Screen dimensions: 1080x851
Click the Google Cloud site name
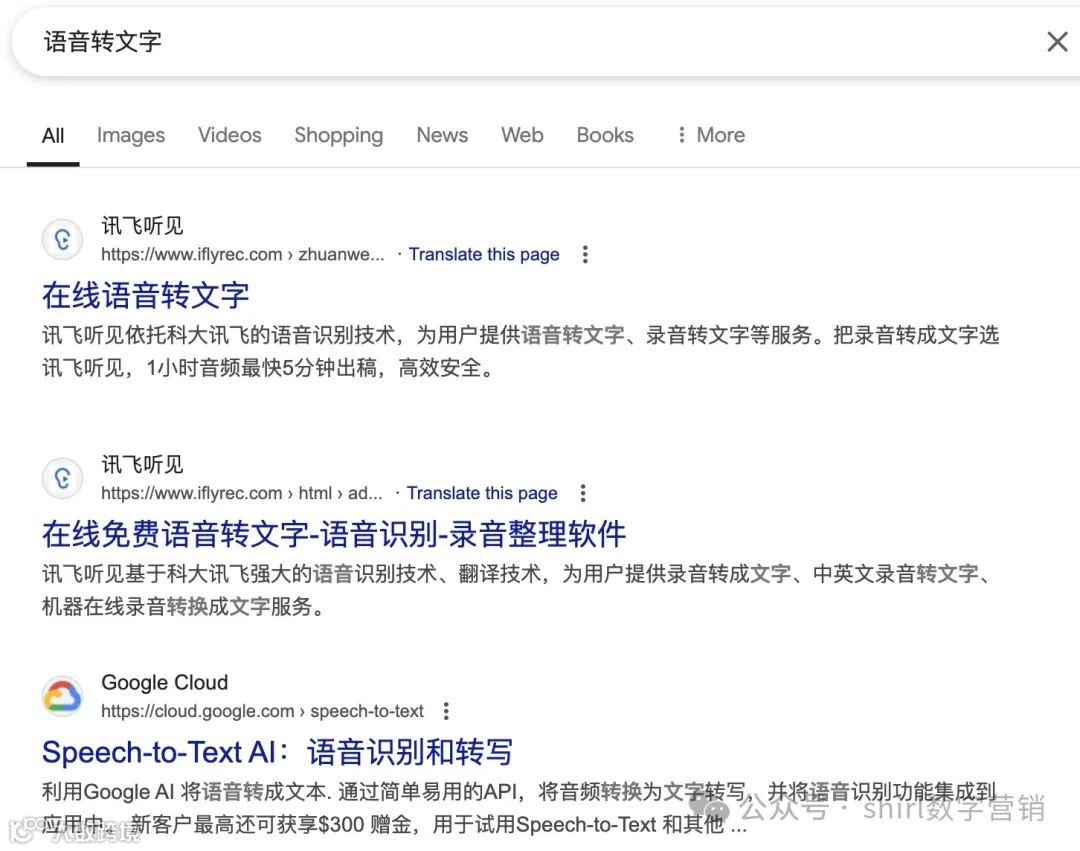pyautogui.click(x=165, y=682)
